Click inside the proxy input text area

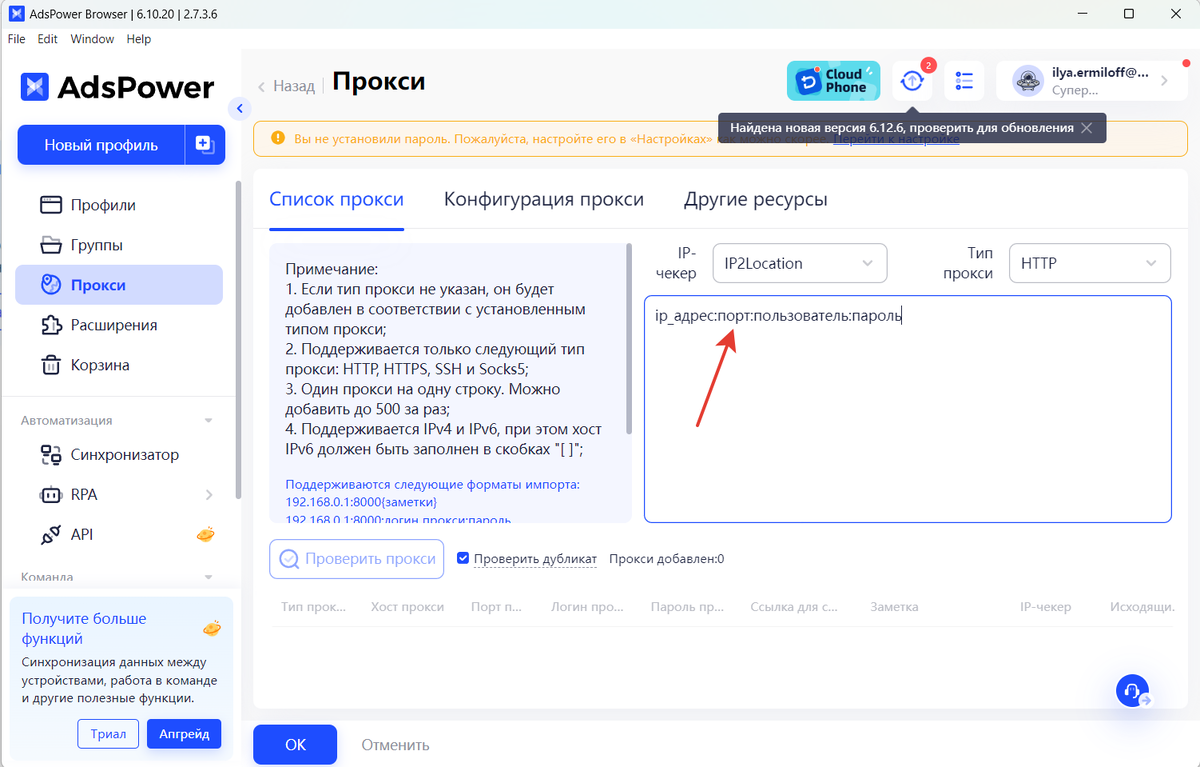point(907,409)
